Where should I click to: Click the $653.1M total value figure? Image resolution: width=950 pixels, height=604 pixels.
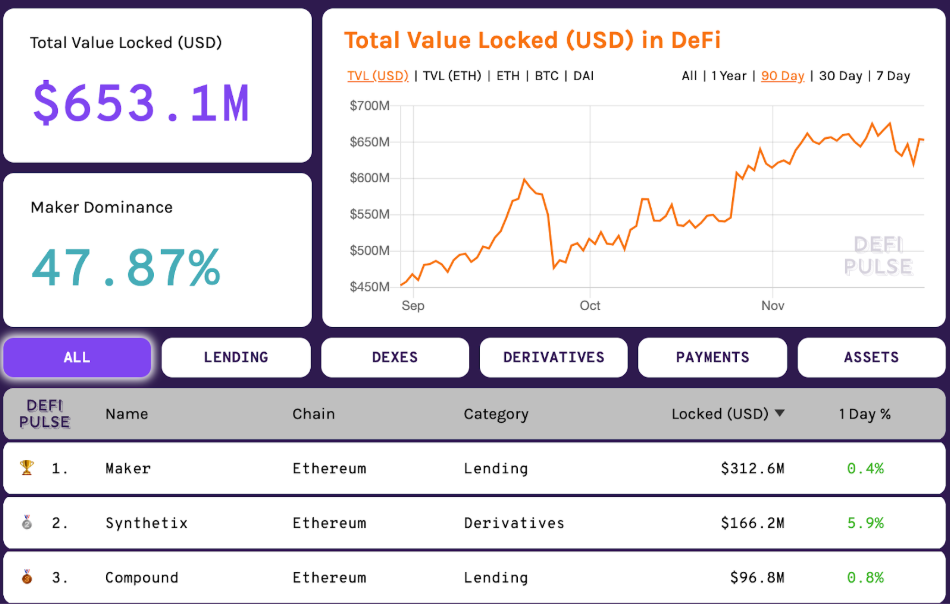point(141,104)
